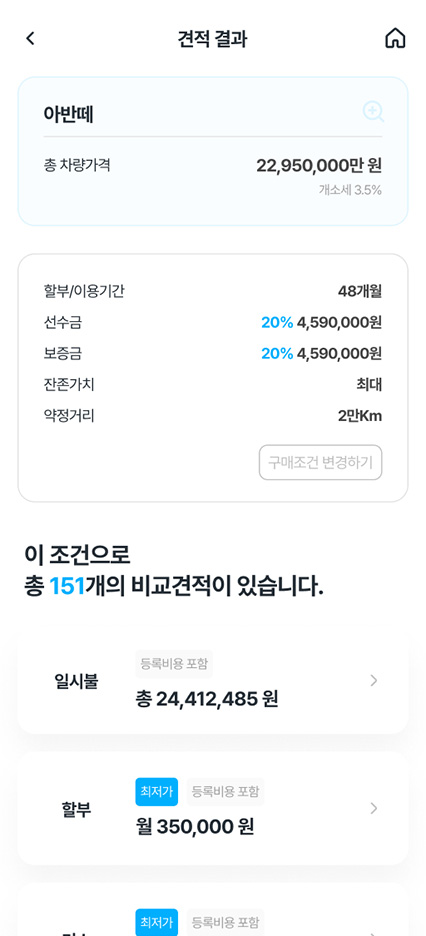Click the 총 24,412,485 원 total amount

coord(207,698)
